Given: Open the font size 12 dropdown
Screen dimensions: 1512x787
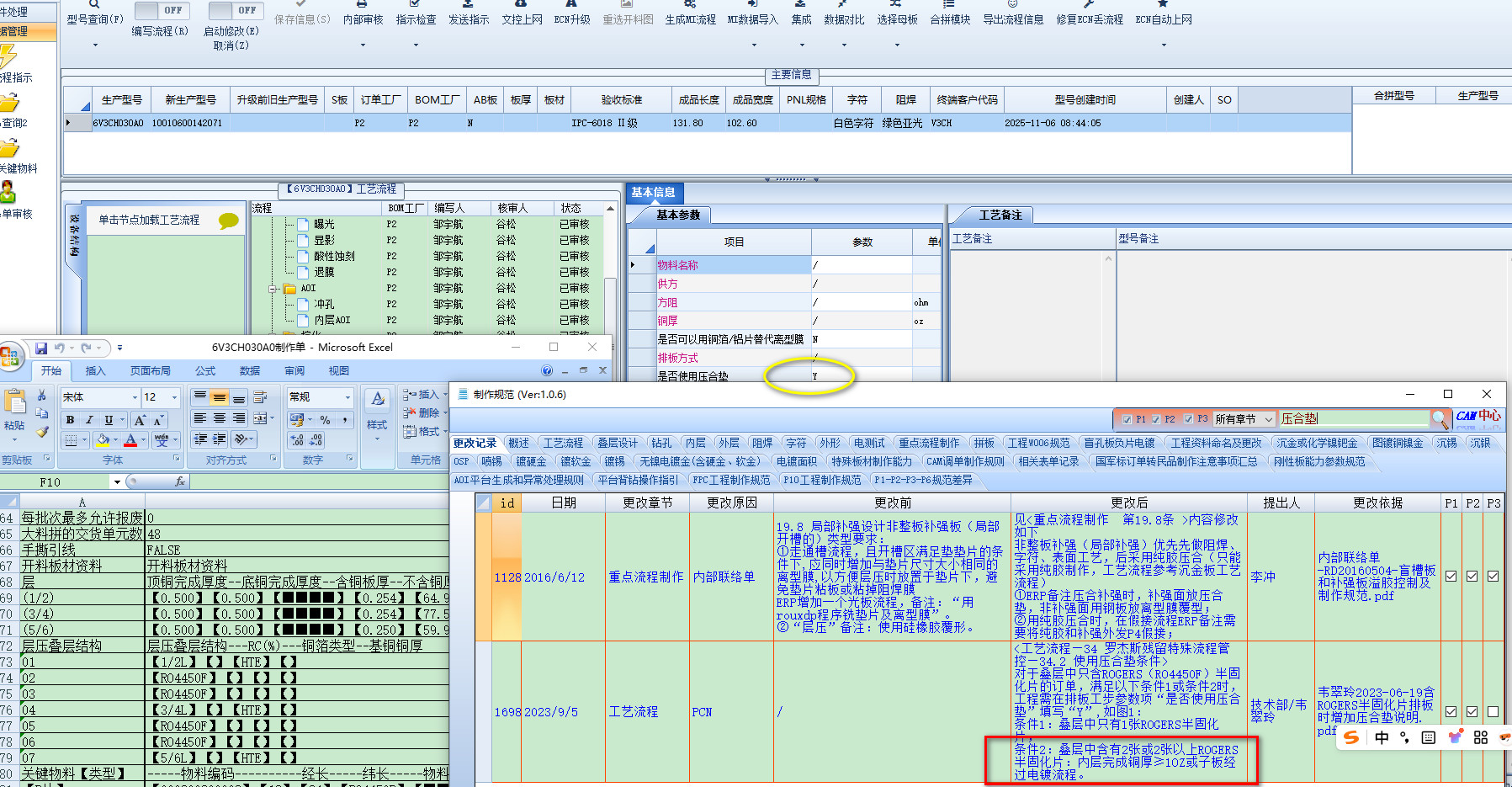Looking at the screenshot, I should (x=174, y=397).
